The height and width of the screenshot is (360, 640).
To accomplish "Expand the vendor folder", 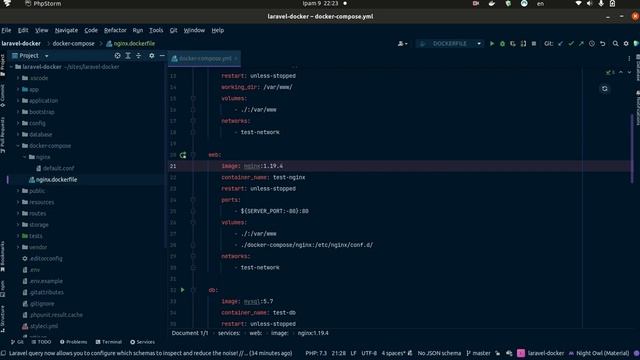I will [x=18, y=247].
